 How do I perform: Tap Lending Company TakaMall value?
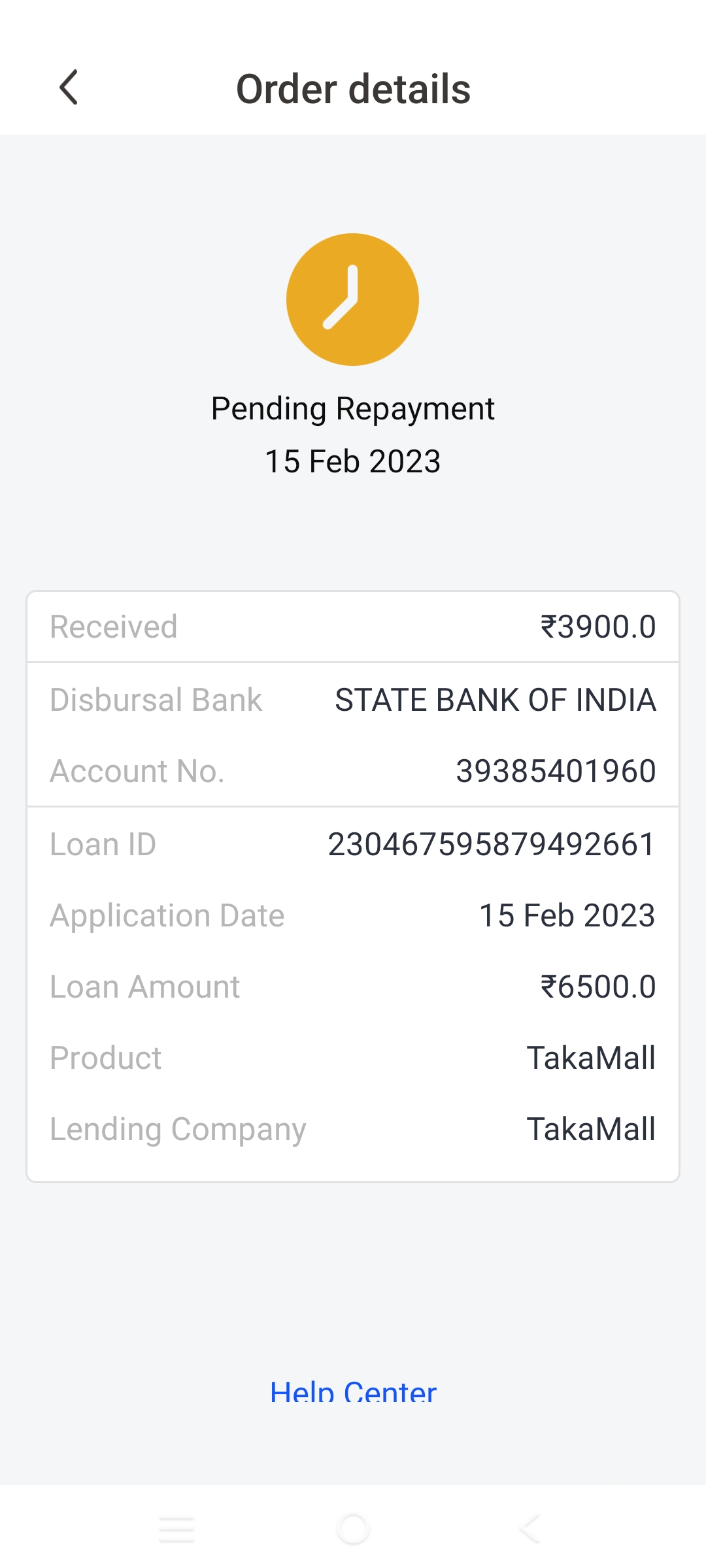click(x=591, y=1129)
